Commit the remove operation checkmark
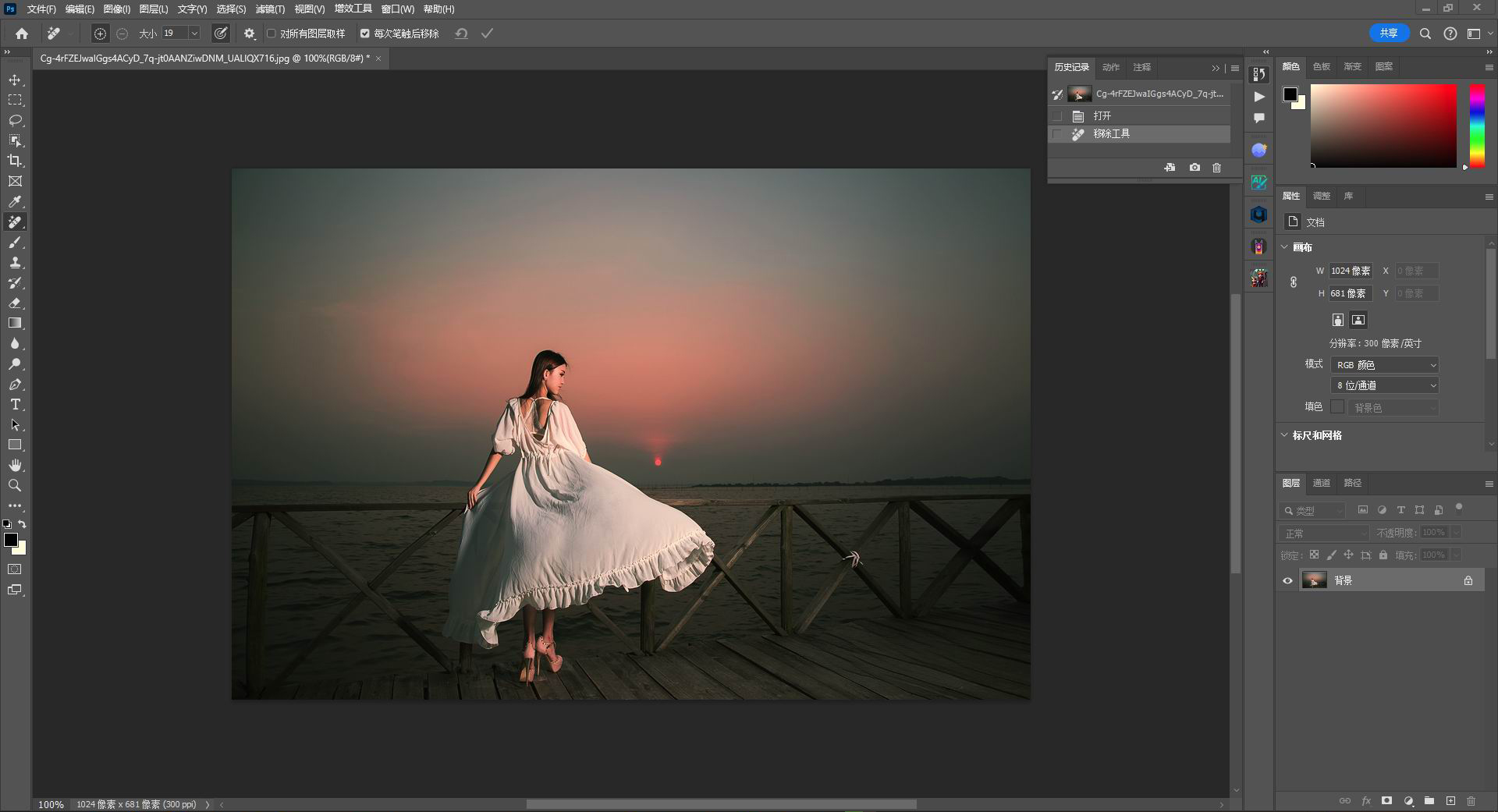 tap(487, 34)
